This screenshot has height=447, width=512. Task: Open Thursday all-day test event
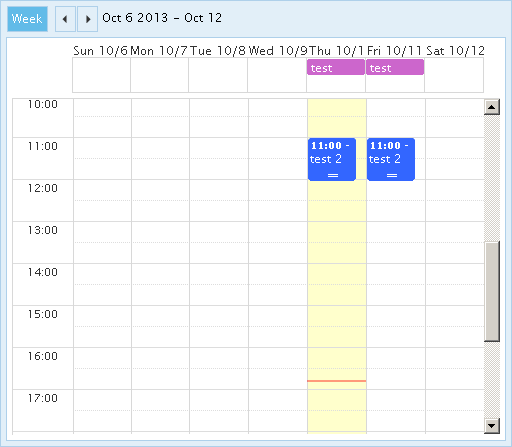point(336,67)
